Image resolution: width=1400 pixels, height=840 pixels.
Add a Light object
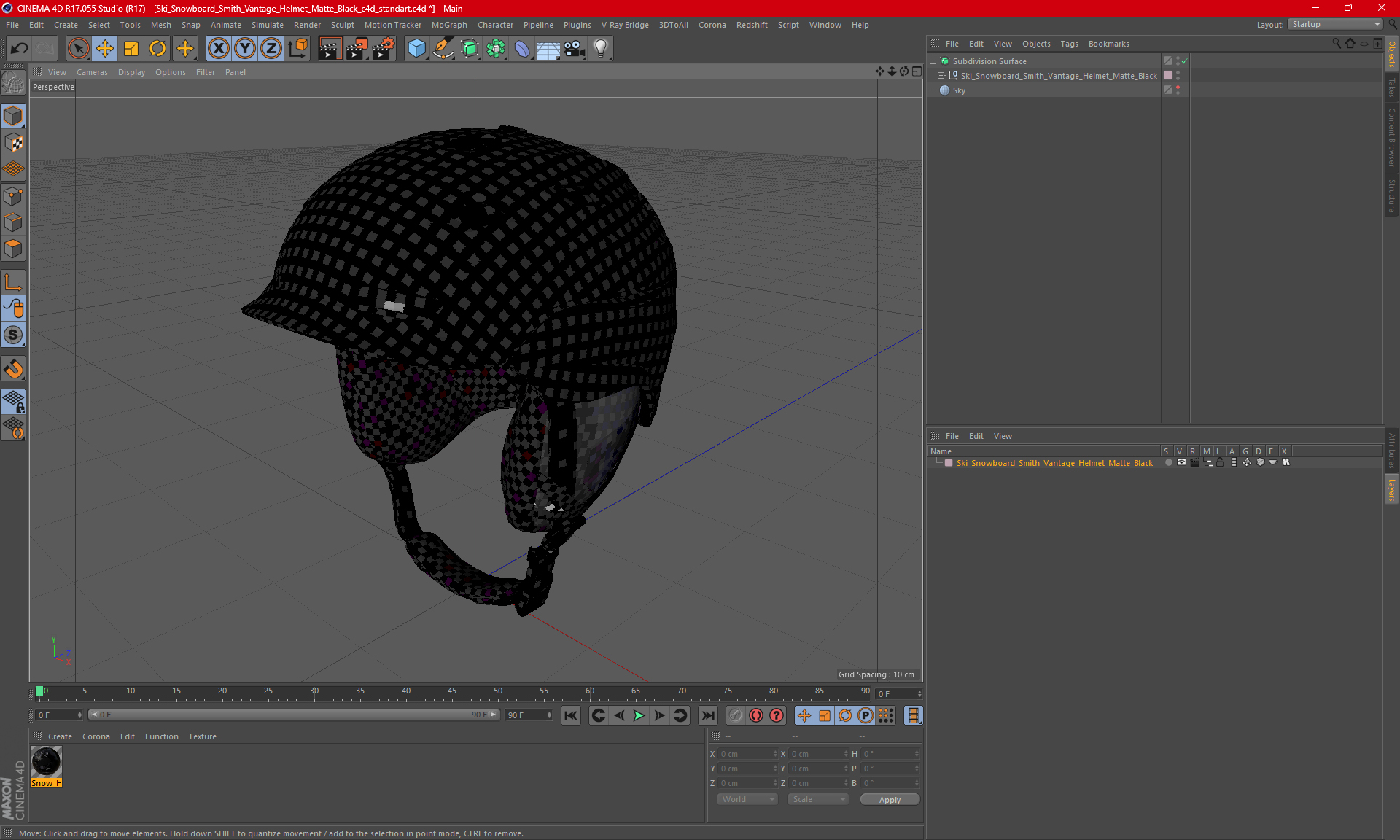coord(601,49)
